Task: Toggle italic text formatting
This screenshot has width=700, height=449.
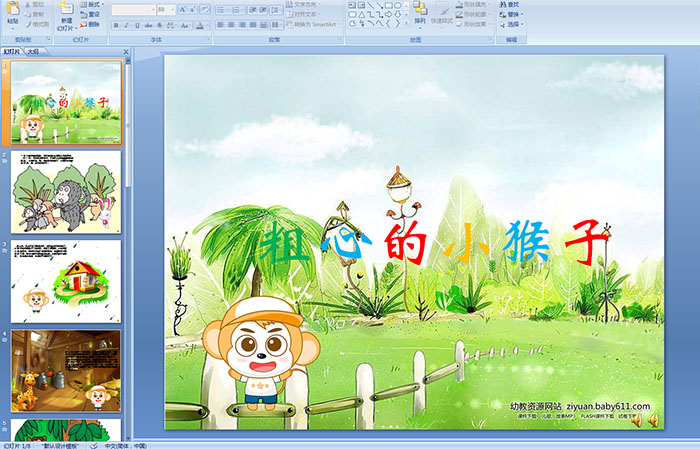Action: tap(124, 25)
